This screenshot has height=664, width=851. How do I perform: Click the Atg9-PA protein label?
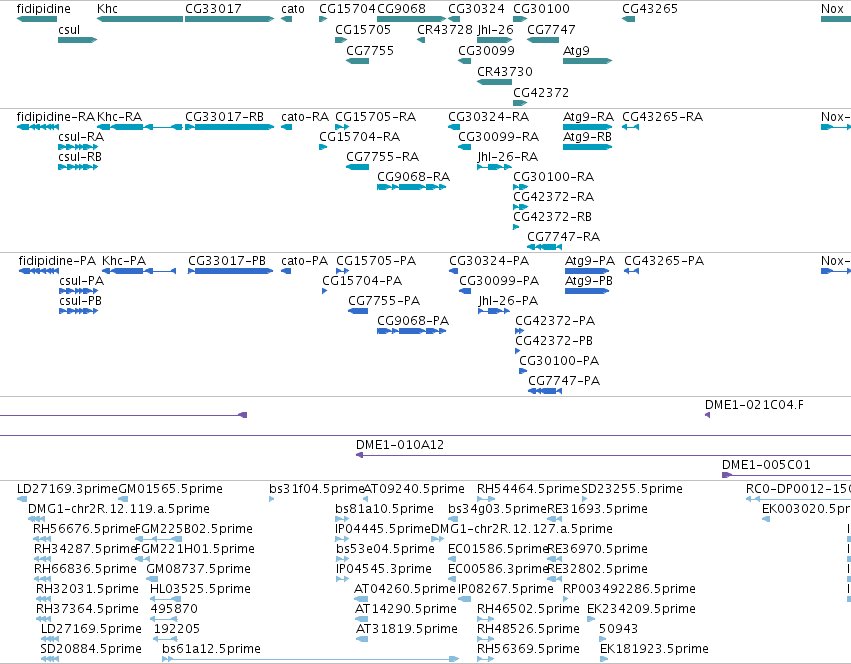pyautogui.click(x=590, y=261)
